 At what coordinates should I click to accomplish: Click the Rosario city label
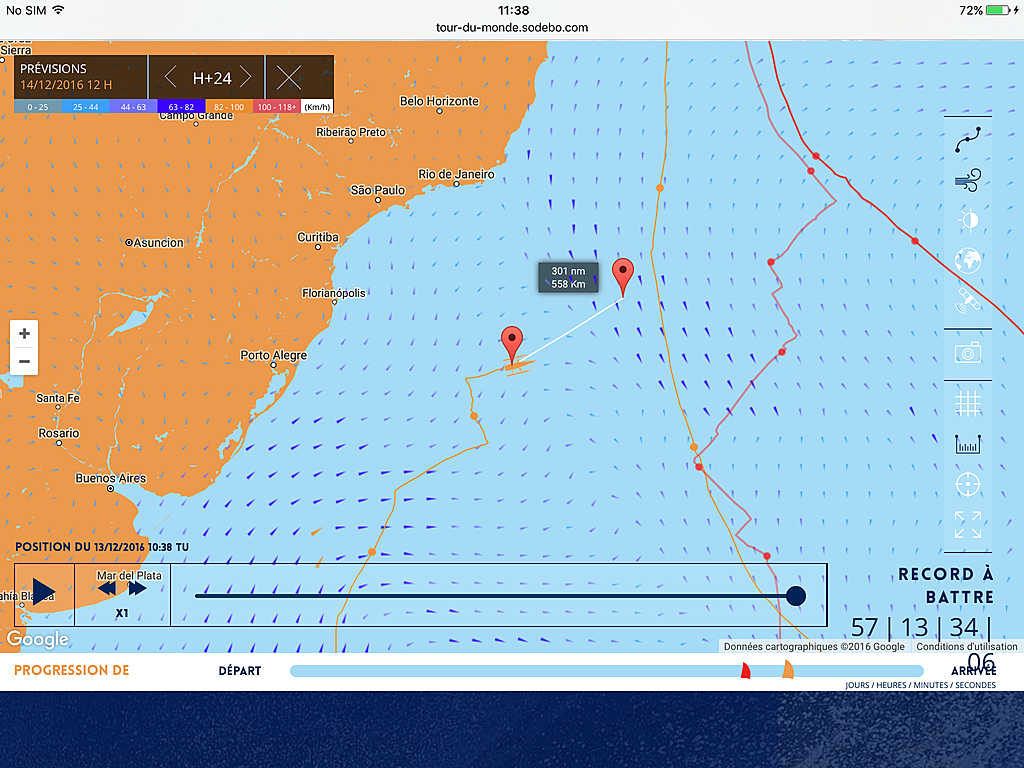point(59,433)
